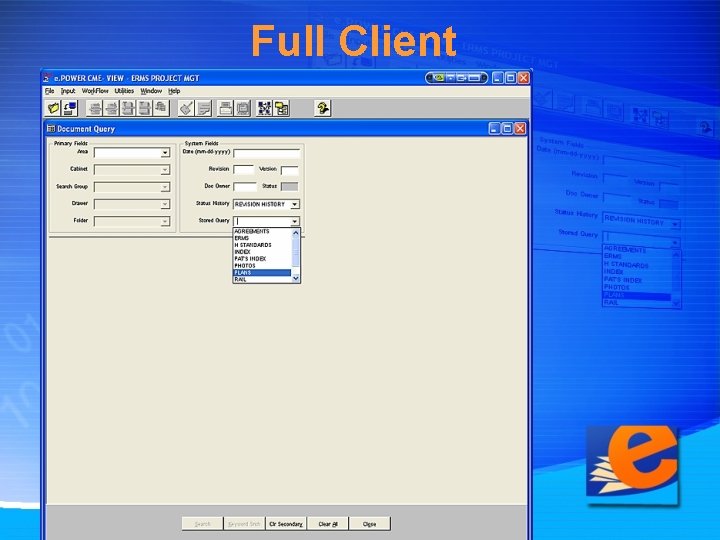
Task: Expand the Search Group dropdown
Action: pos(165,187)
